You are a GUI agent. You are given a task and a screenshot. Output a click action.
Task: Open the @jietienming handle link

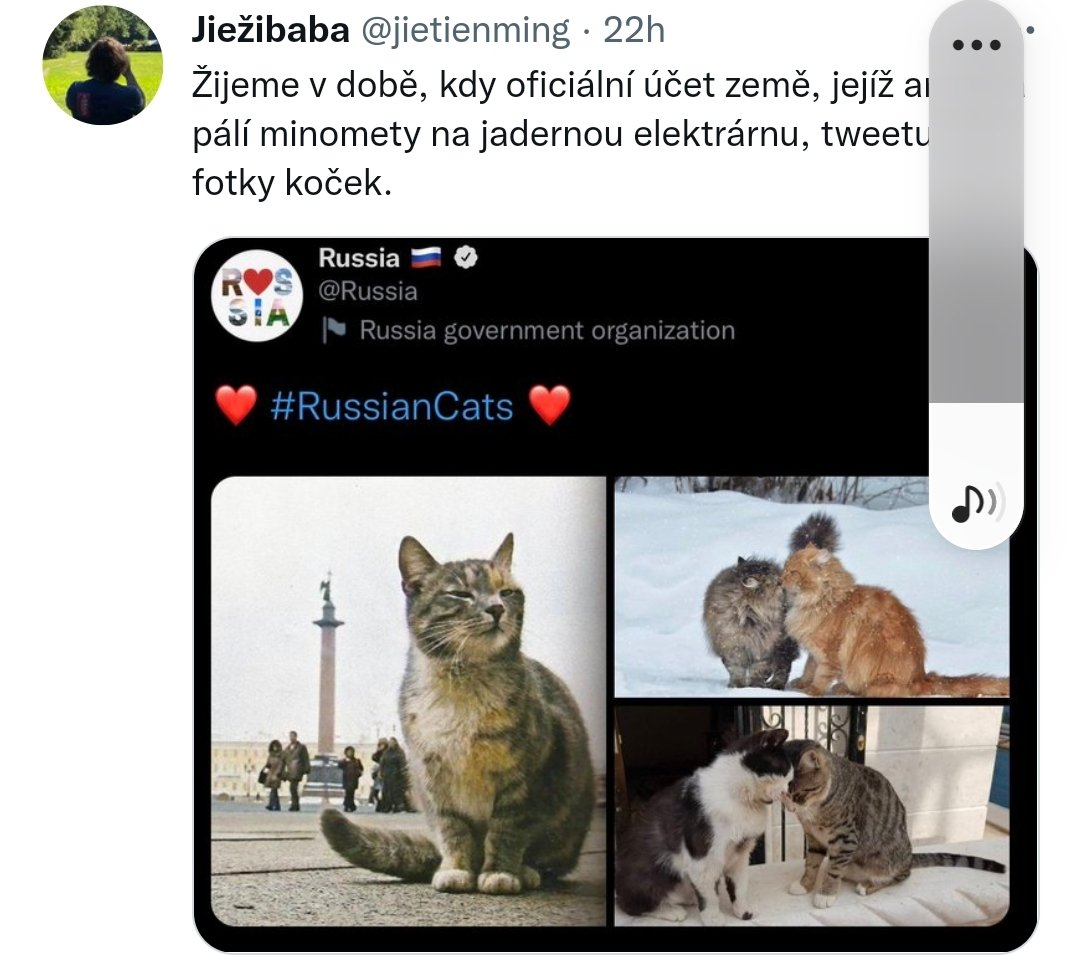tap(465, 30)
